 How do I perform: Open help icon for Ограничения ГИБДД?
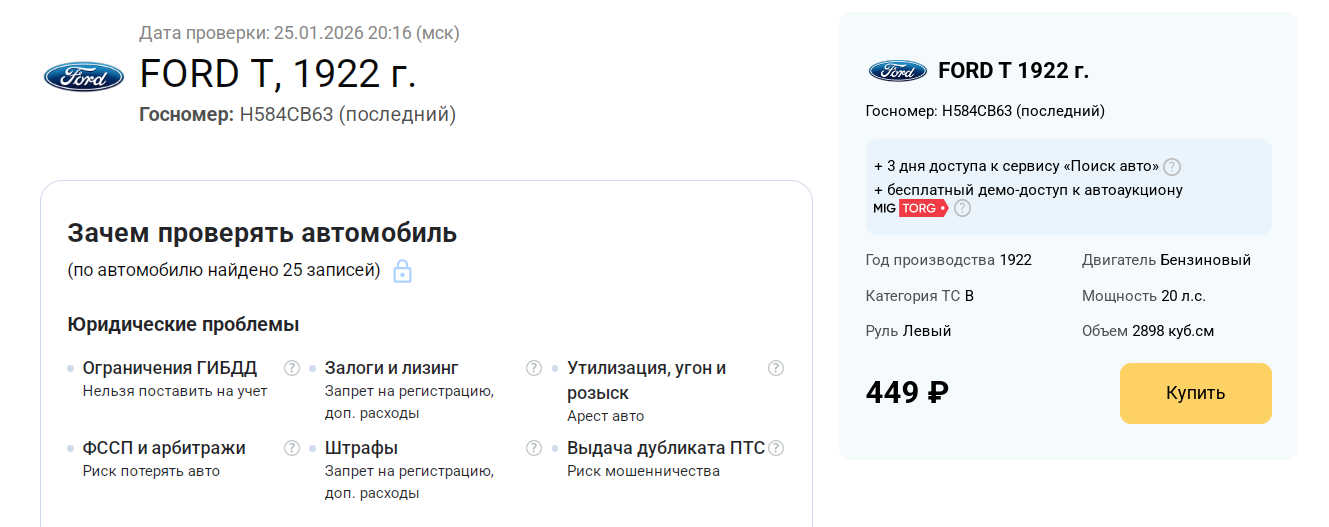click(292, 368)
